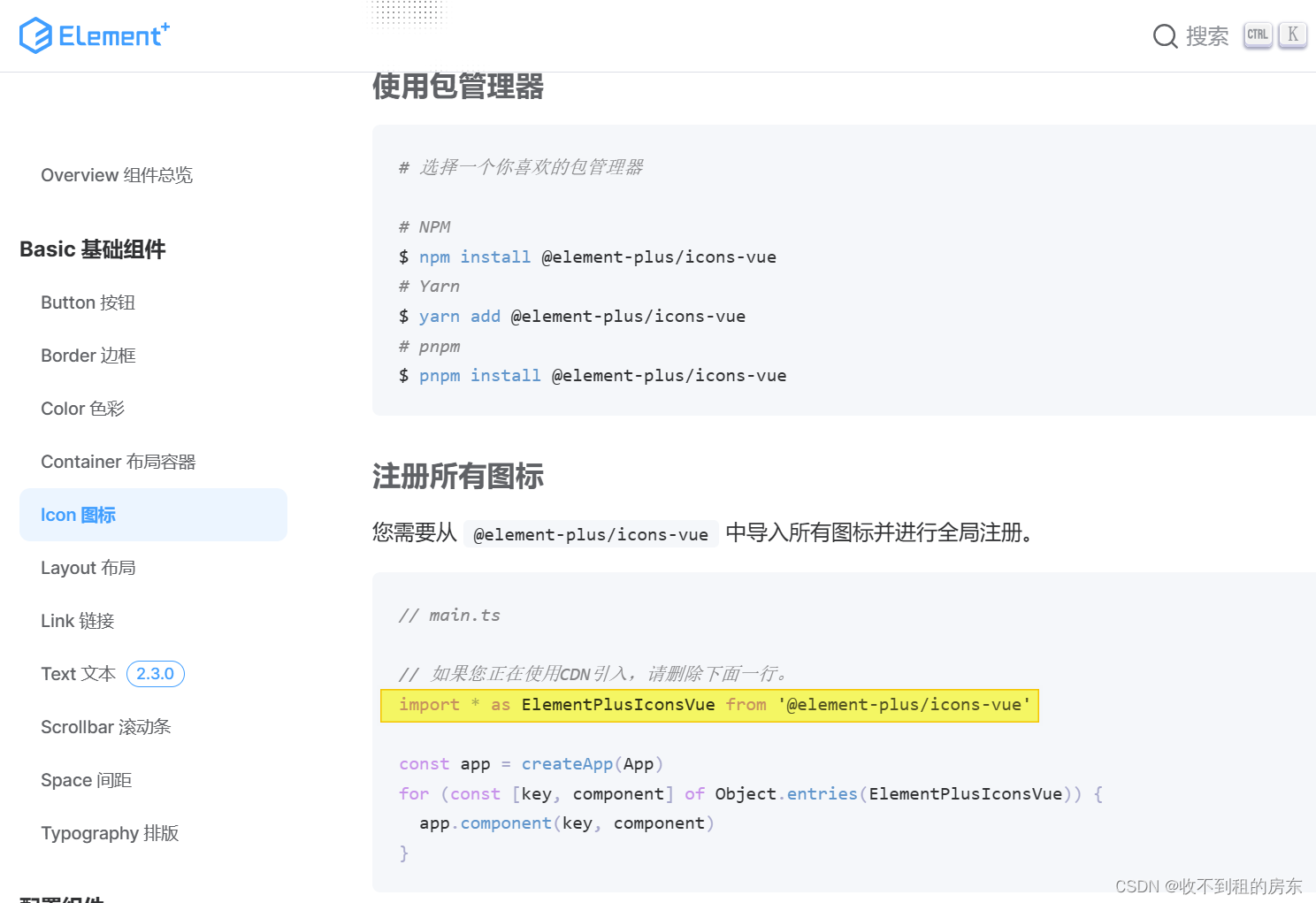Click the CDN引入 comment line

[x=593, y=674]
